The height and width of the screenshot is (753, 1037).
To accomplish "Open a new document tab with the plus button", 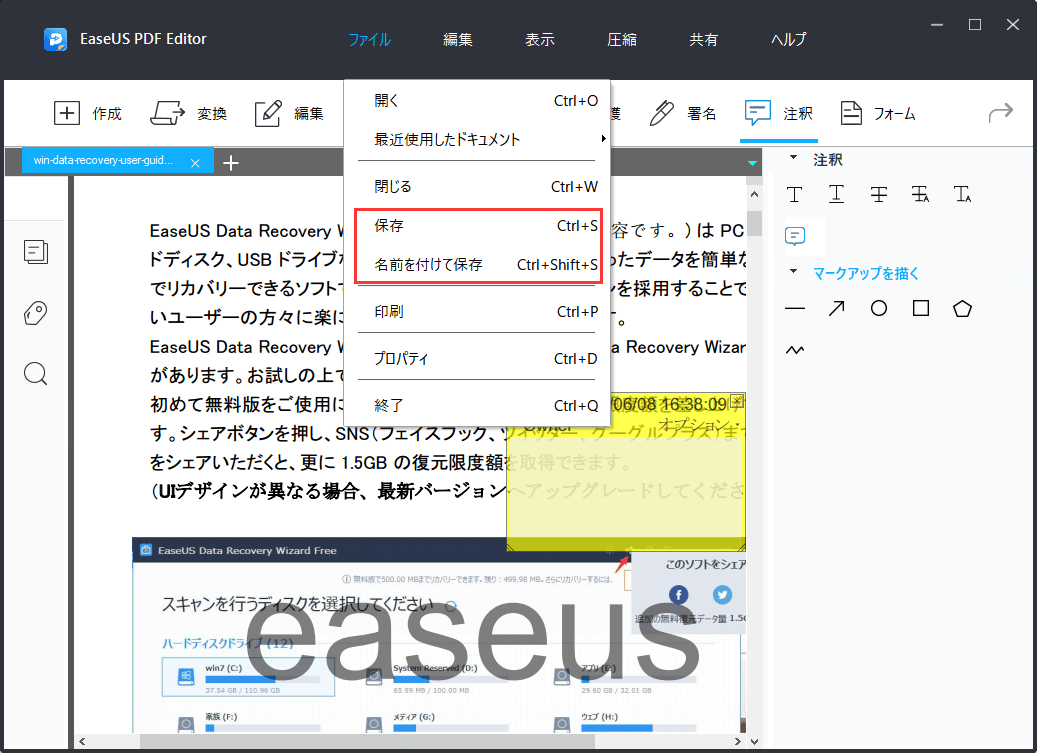I will 231,161.
